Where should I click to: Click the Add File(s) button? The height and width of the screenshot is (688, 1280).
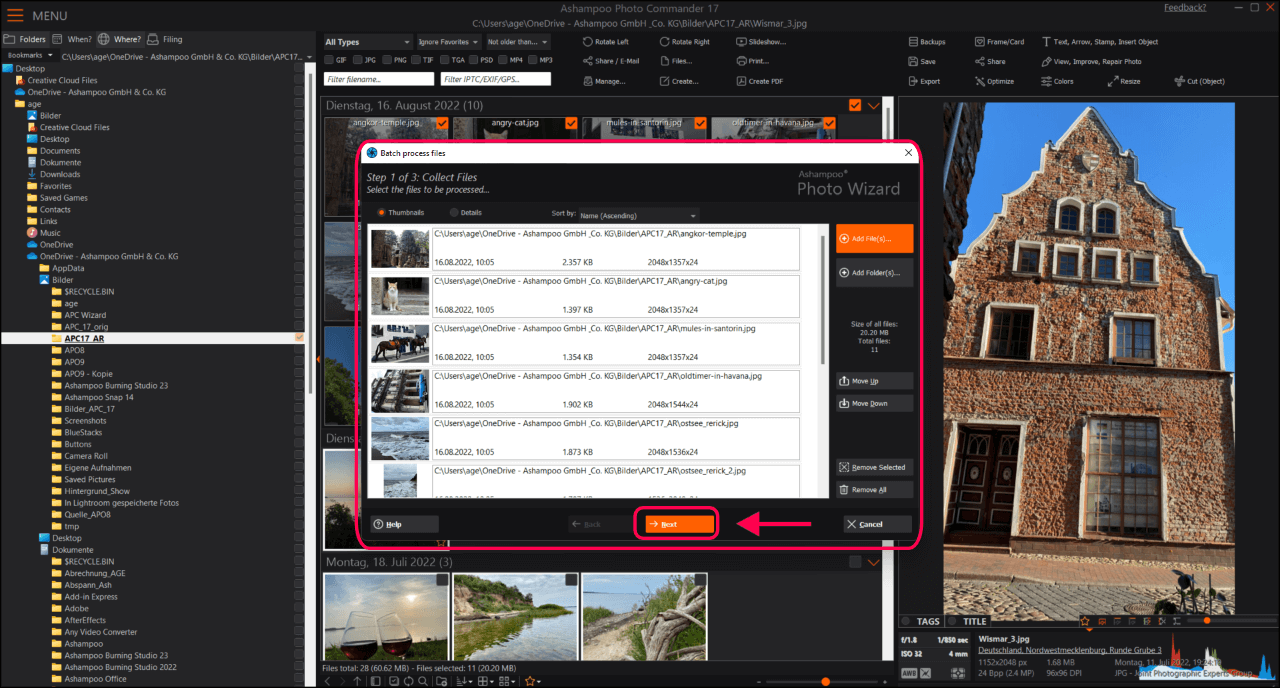(x=874, y=239)
